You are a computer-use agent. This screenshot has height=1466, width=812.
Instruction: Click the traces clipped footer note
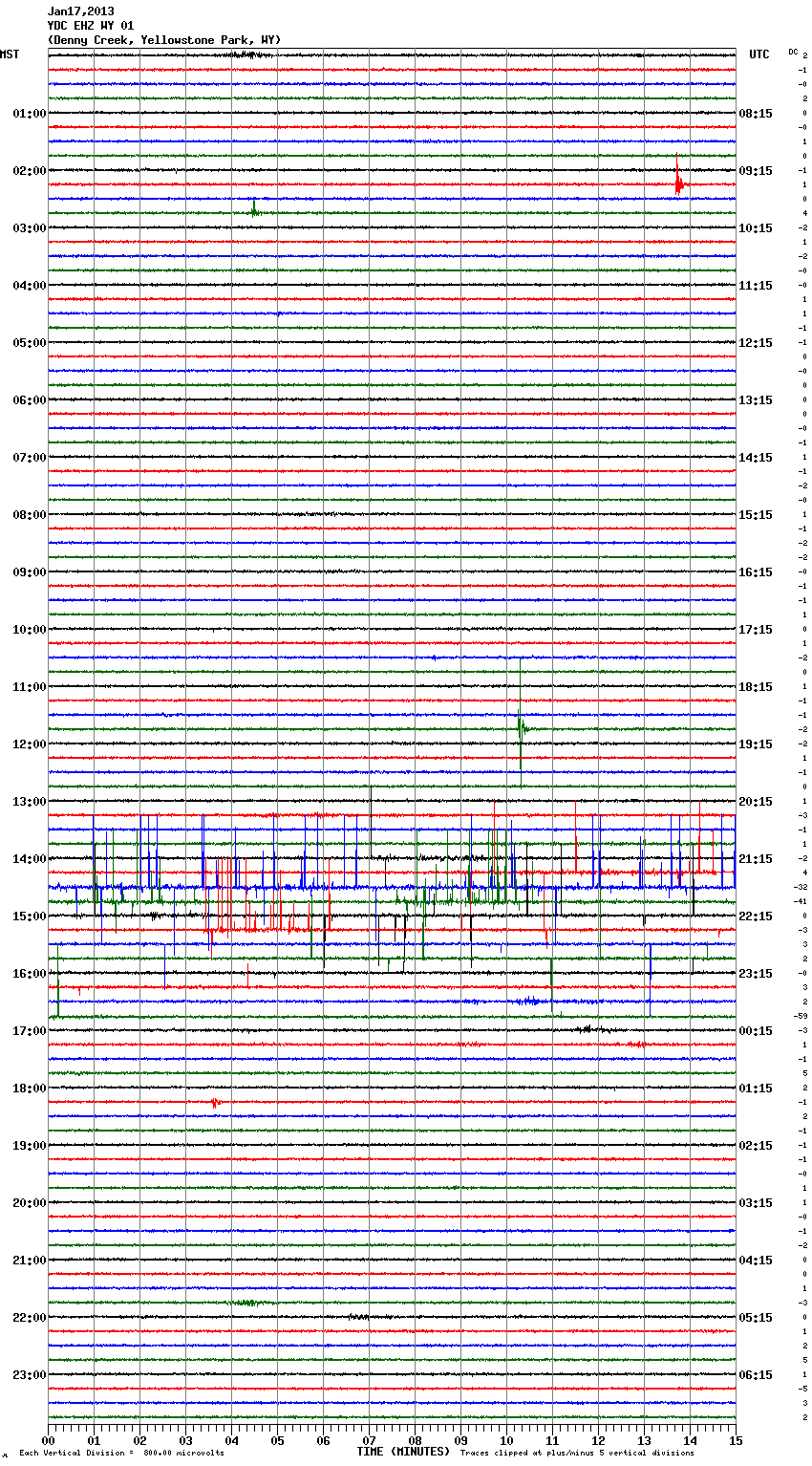tap(577, 1454)
